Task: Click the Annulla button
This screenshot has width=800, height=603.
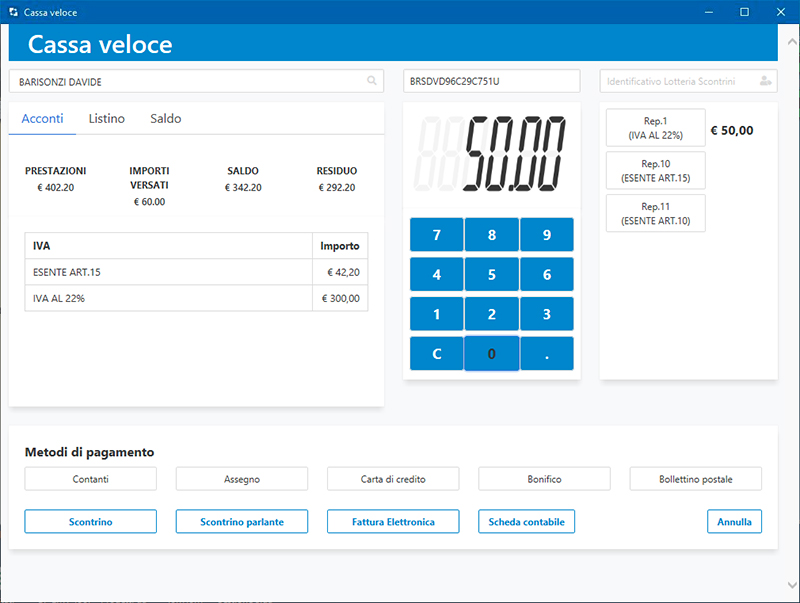Action: pos(734,522)
